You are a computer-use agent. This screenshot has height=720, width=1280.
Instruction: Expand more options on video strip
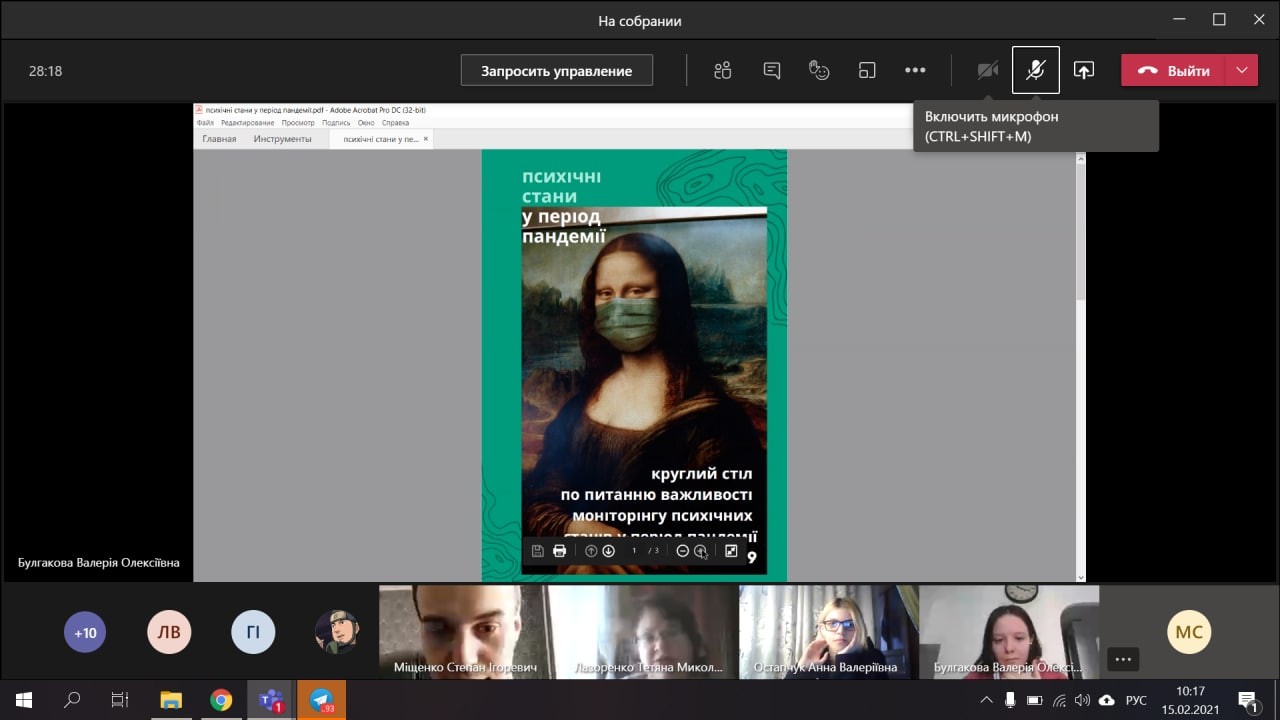click(1123, 659)
